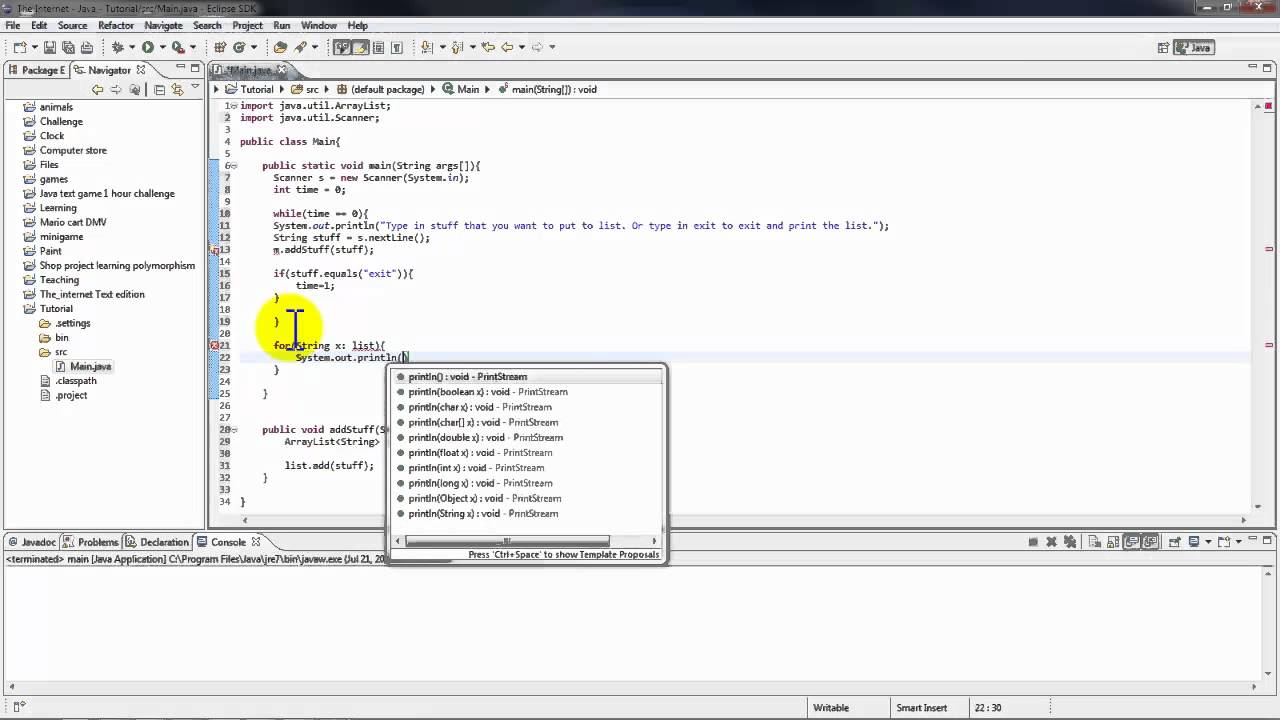Image resolution: width=1280 pixels, height=720 pixels.
Task: Run the program with green Run button
Action: (x=147, y=47)
